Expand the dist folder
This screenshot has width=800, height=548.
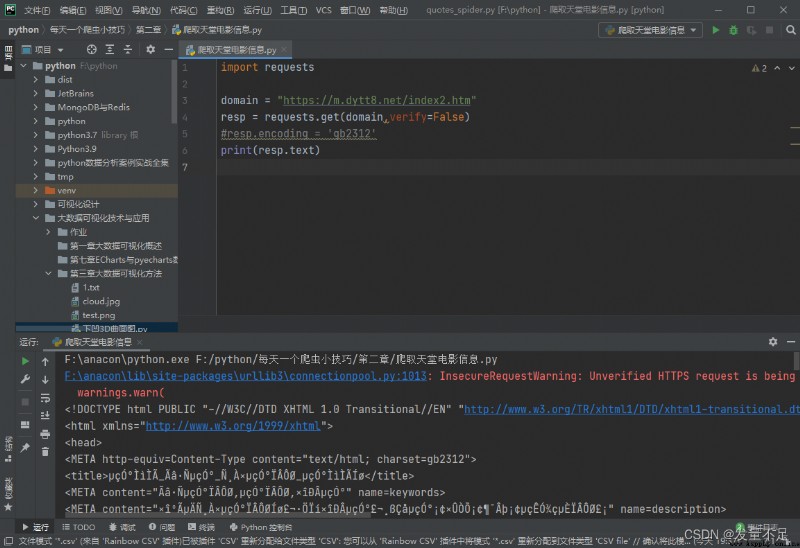click(35, 80)
